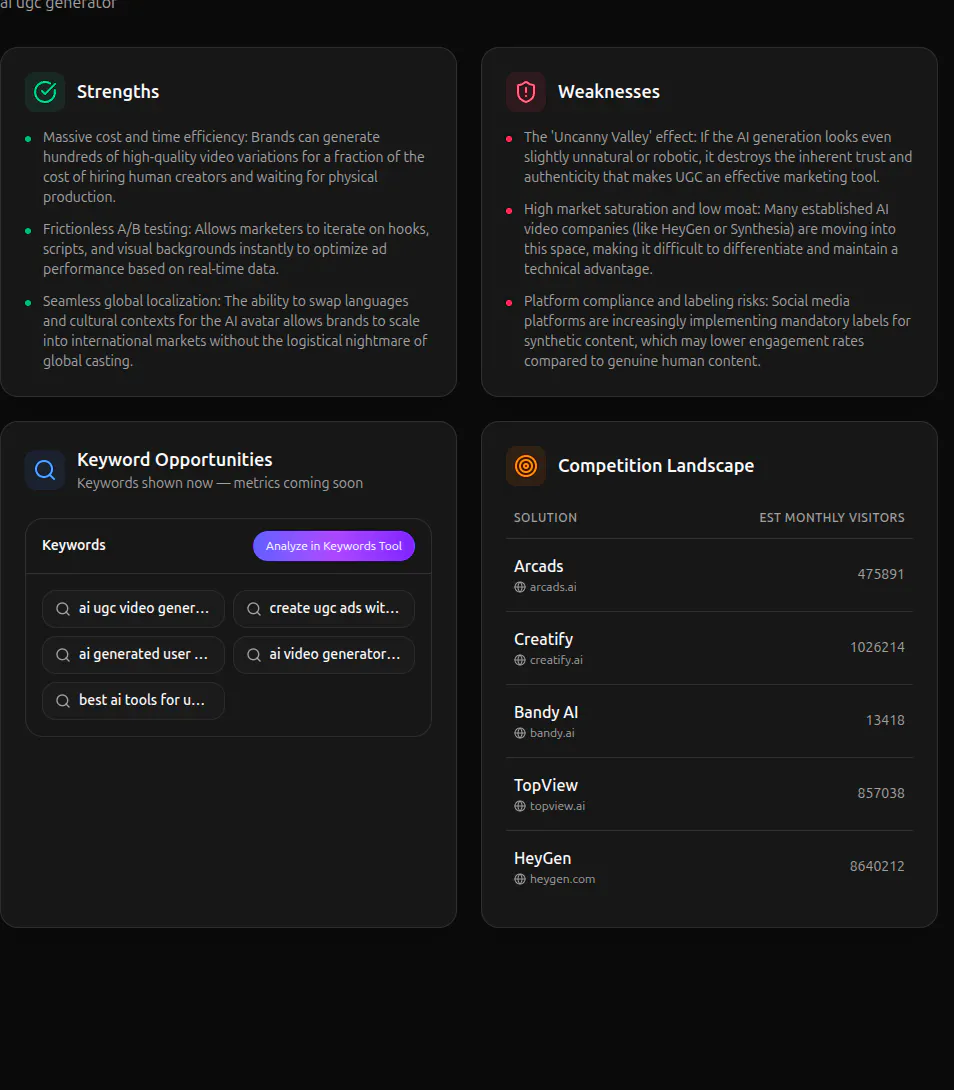
Task: Click the globe icon beside topview.ai
Action: click(x=519, y=806)
